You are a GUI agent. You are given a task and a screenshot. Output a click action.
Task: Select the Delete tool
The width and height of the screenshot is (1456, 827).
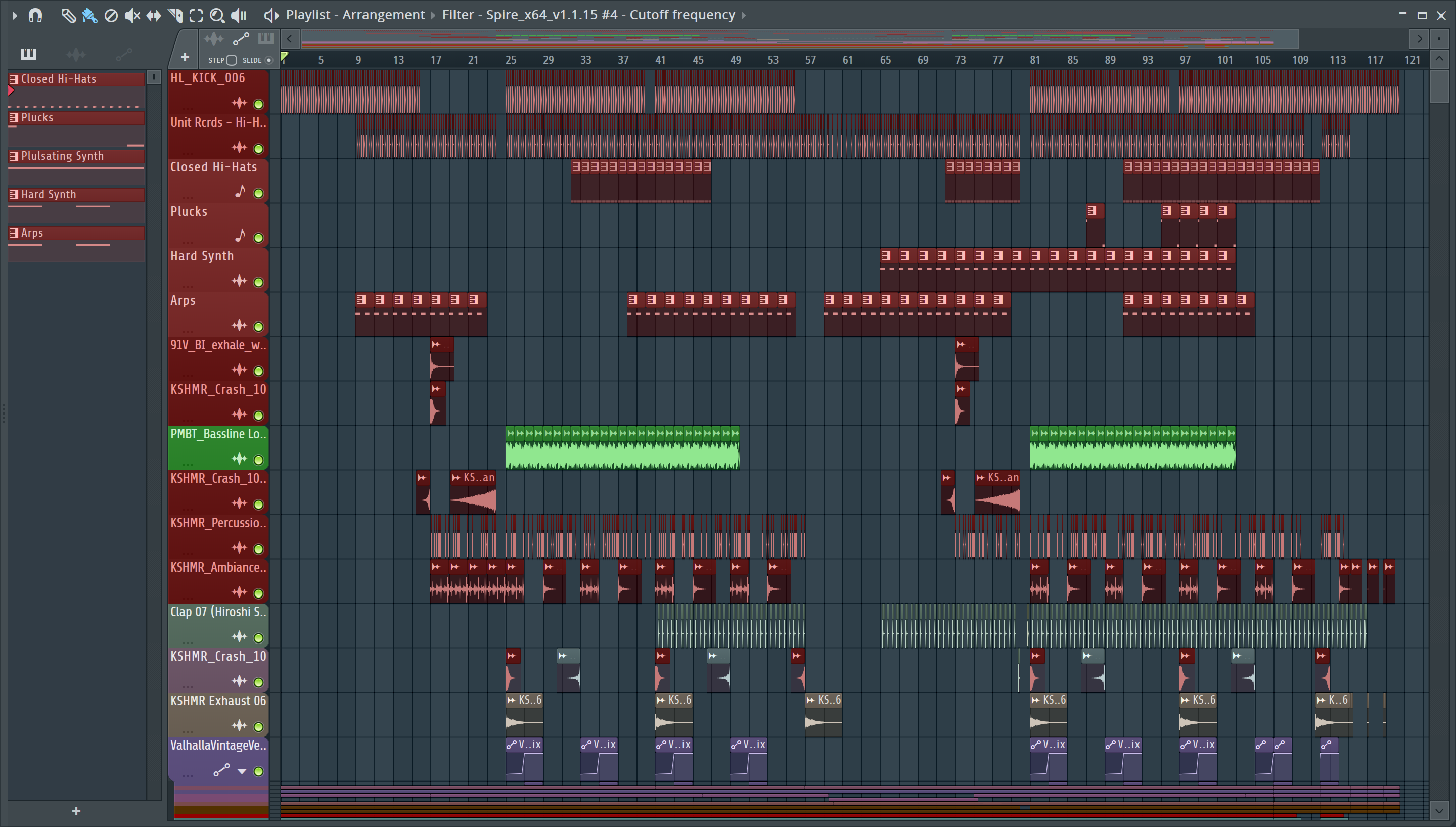point(111,15)
